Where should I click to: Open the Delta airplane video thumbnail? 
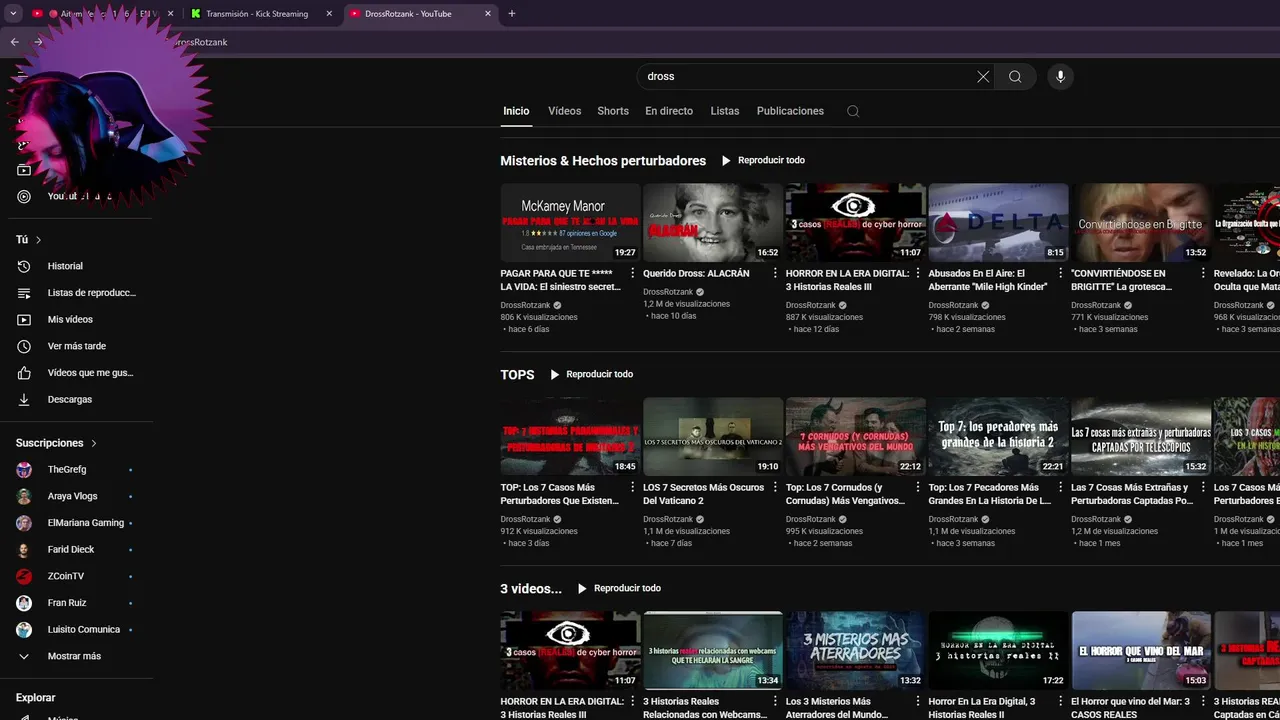tap(998, 222)
